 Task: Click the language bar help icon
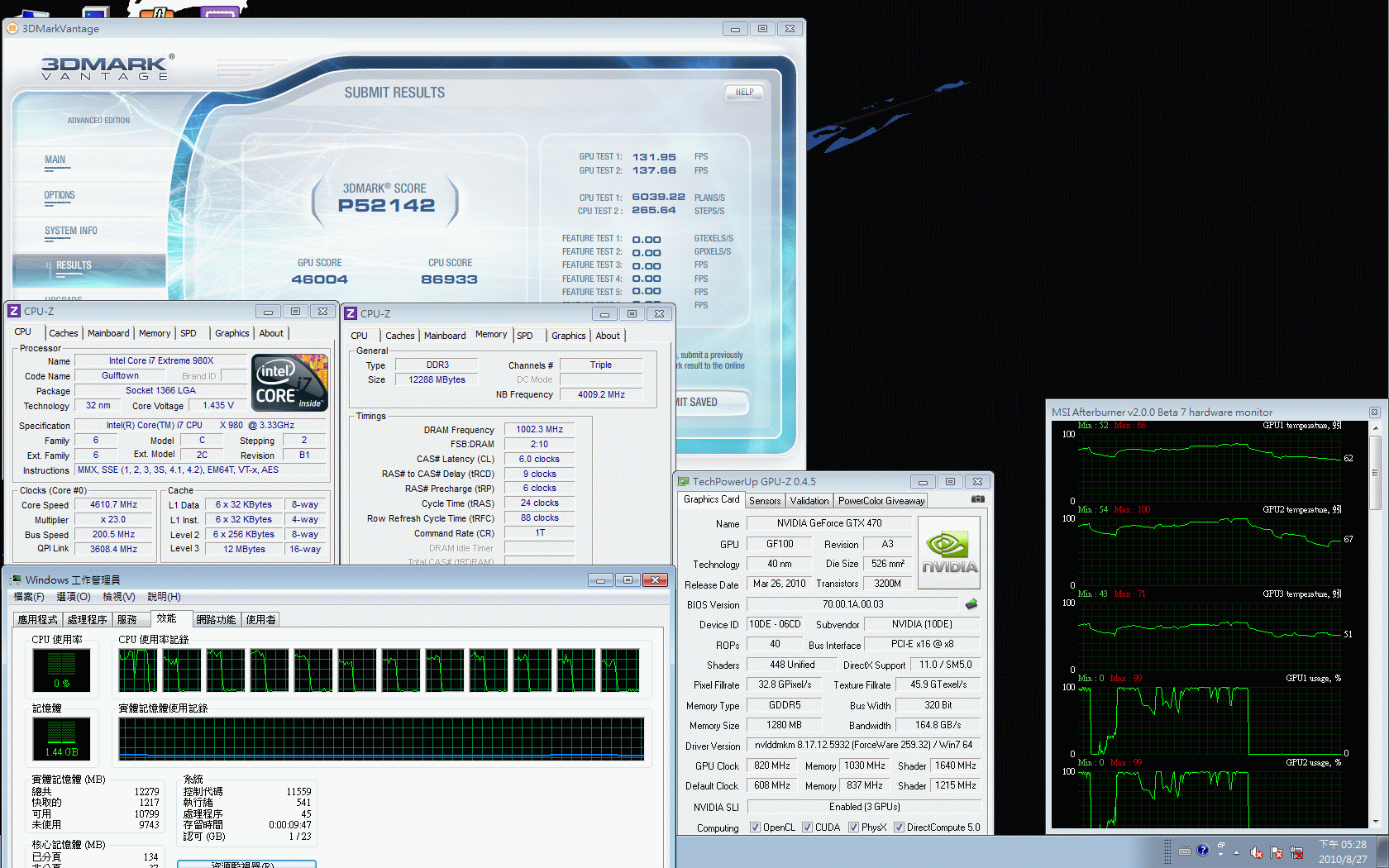1203,850
